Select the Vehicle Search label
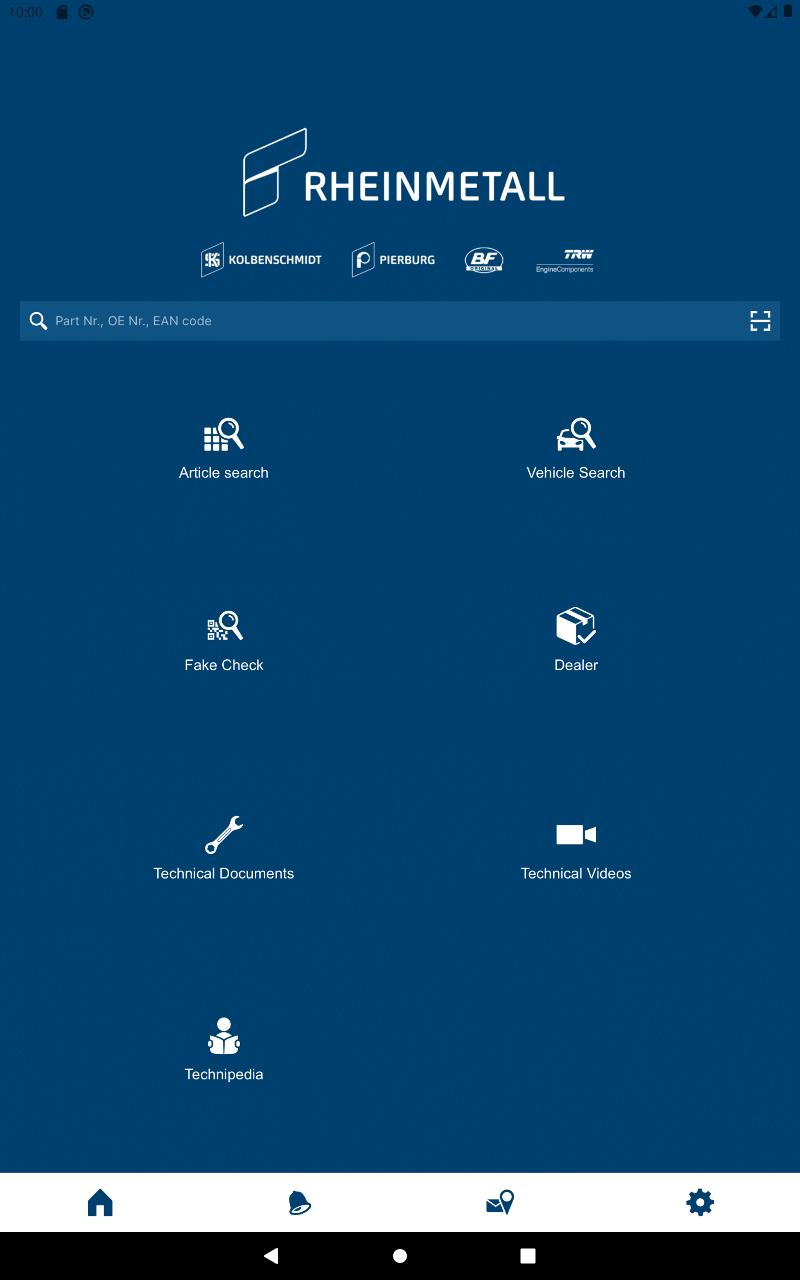The image size is (800, 1280). (576, 473)
